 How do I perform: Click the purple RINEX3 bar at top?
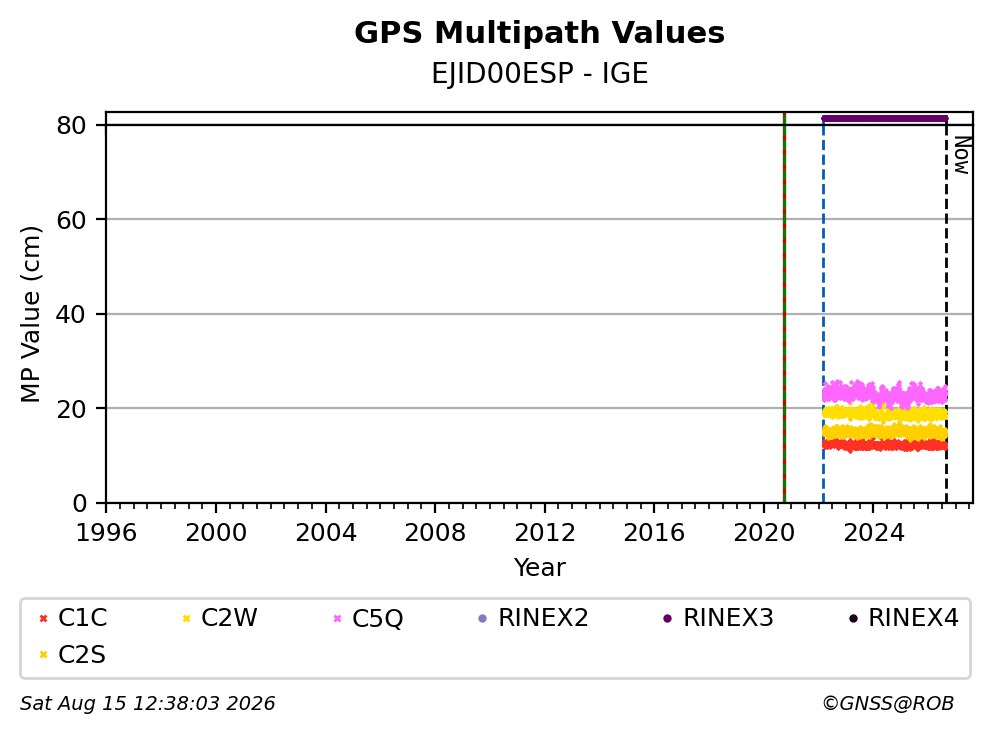point(884,118)
